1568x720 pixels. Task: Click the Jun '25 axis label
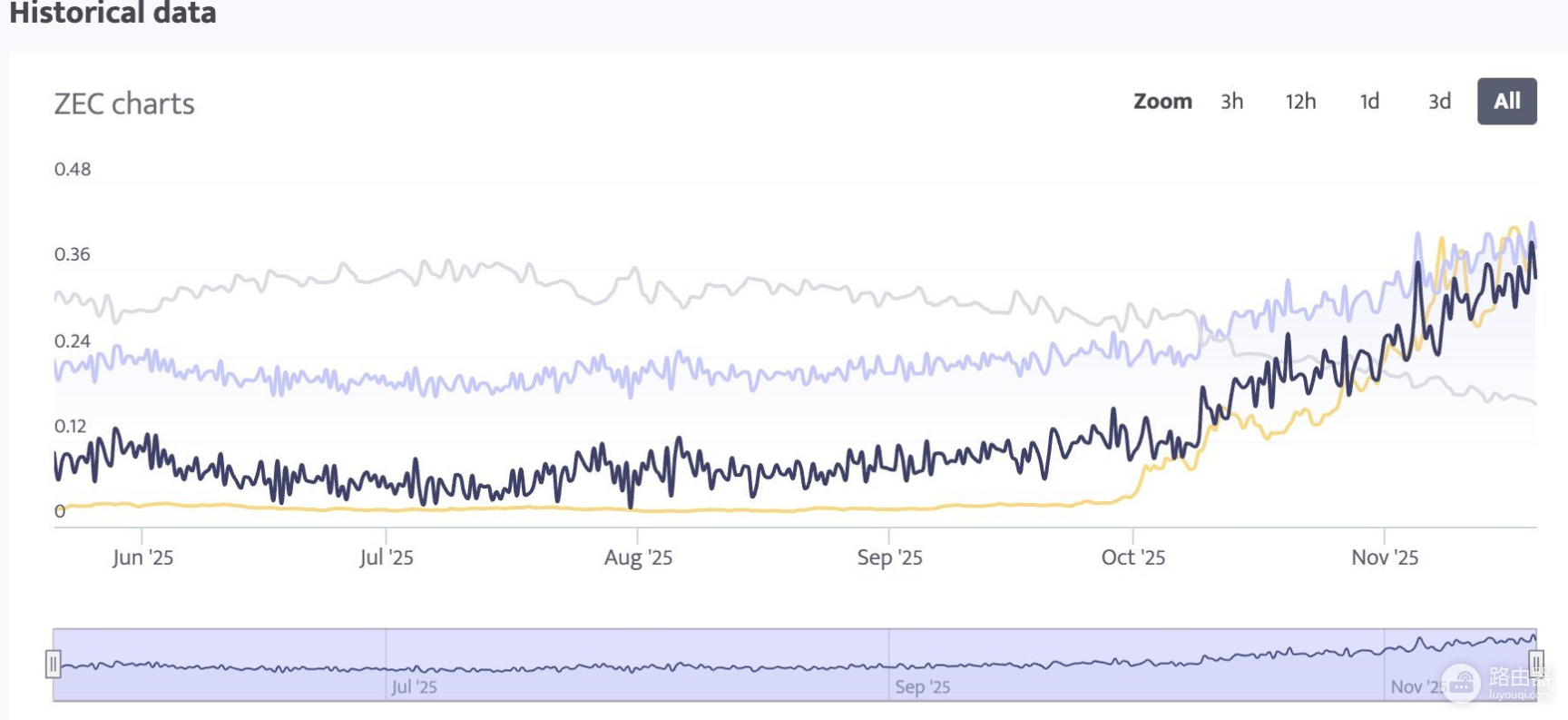pos(142,557)
